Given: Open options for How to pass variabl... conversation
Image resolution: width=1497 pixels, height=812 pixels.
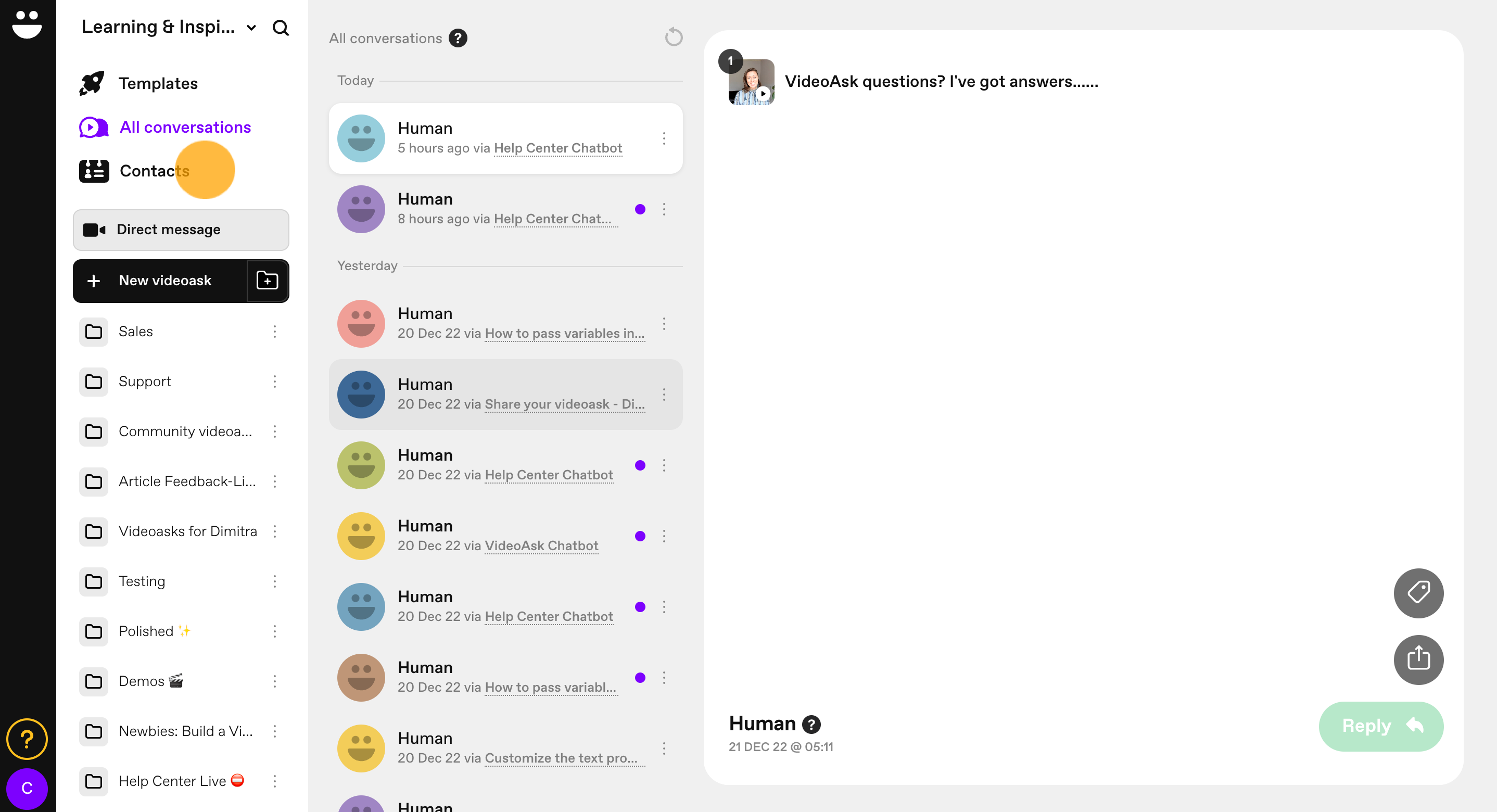Looking at the screenshot, I should [664, 678].
